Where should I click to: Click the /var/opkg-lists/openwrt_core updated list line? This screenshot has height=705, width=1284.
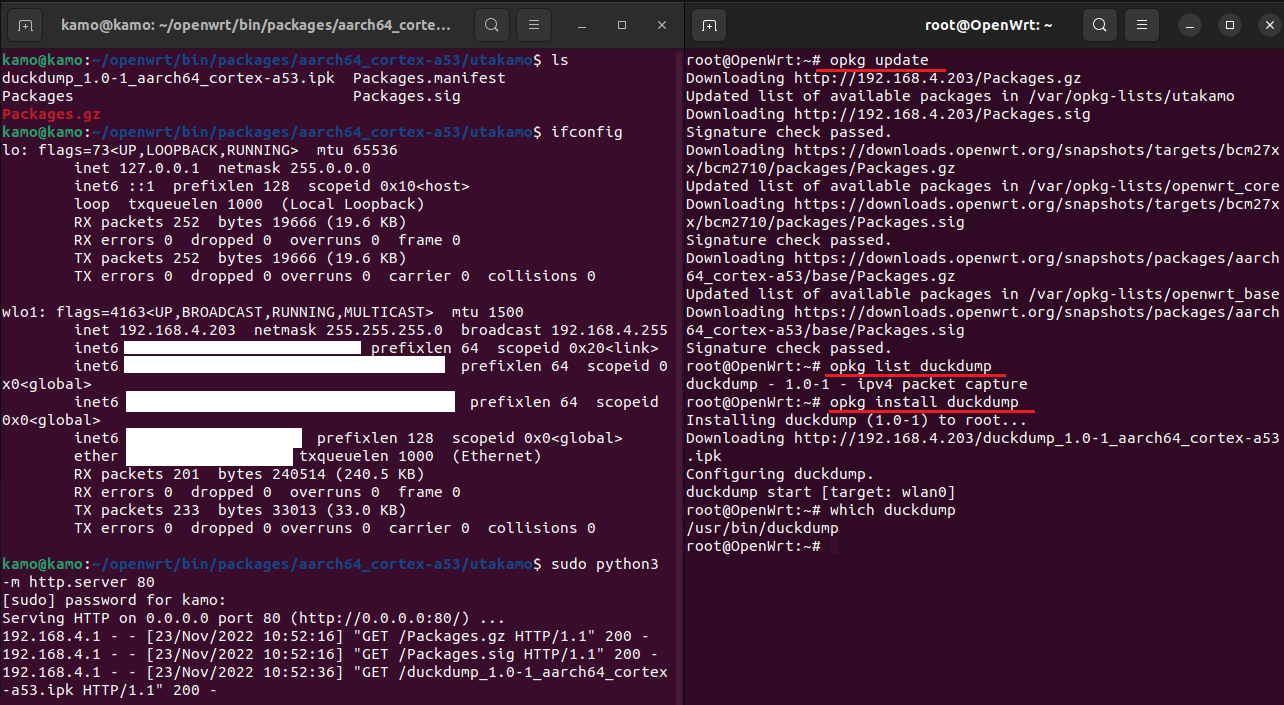[982, 186]
